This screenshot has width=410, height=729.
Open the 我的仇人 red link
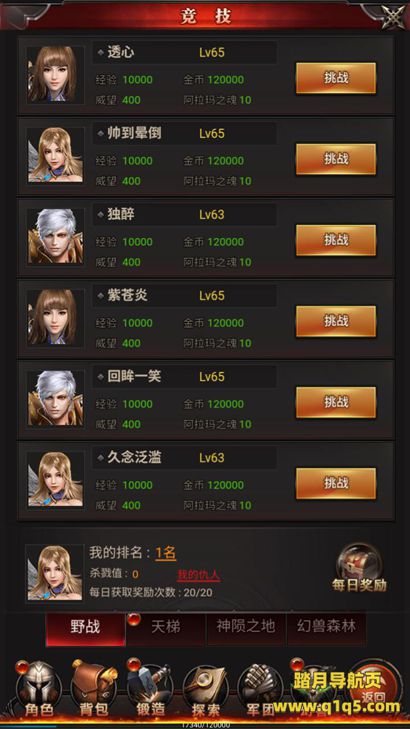pyautogui.click(x=198, y=575)
